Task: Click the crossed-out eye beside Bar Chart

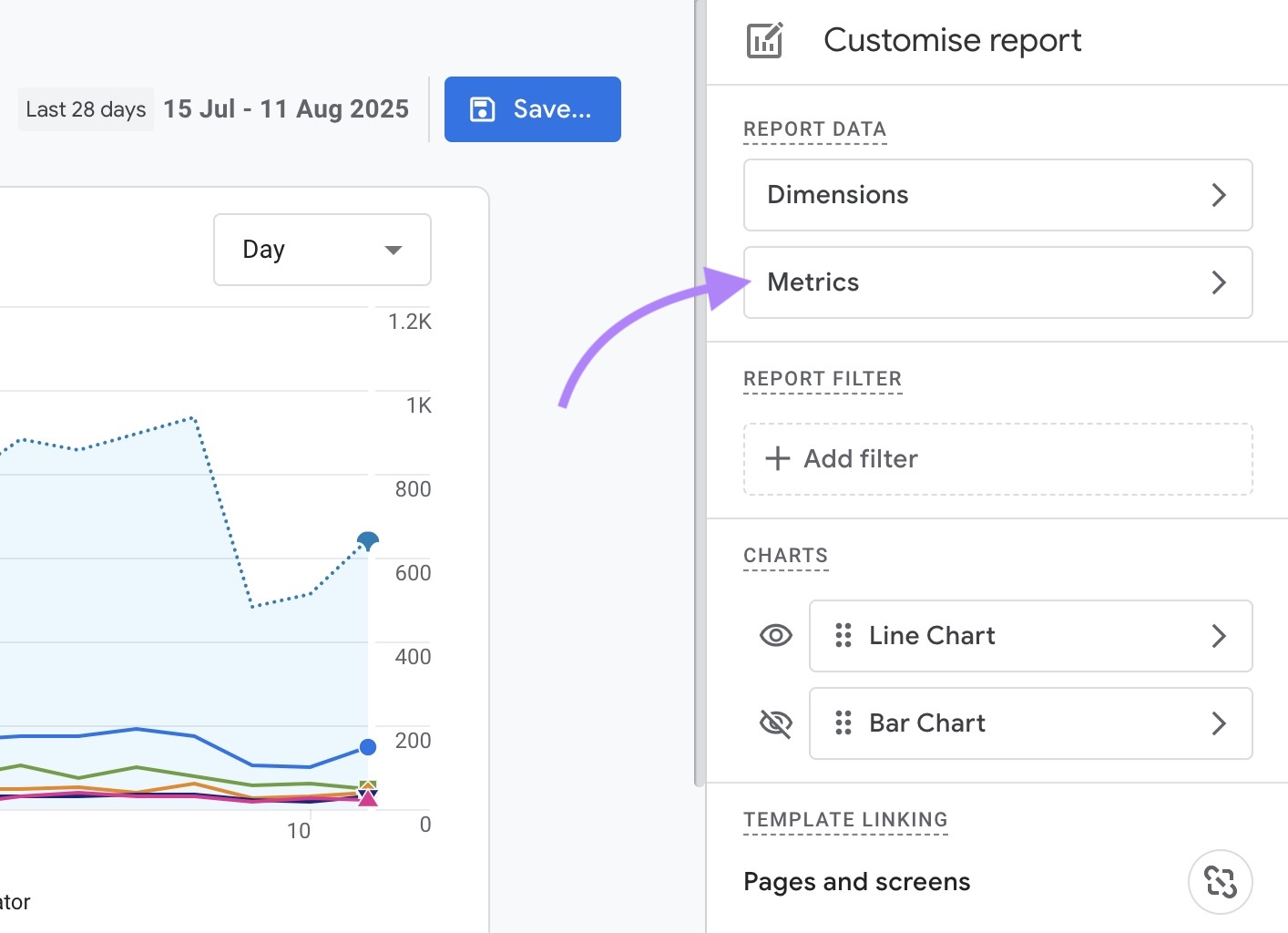Action: (x=774, y=723)
